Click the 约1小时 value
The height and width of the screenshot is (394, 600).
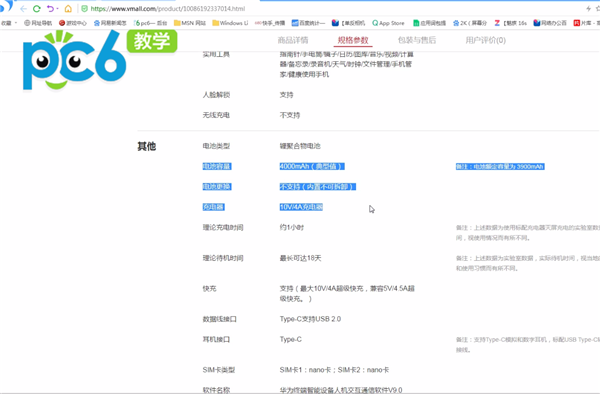(292, 228)
